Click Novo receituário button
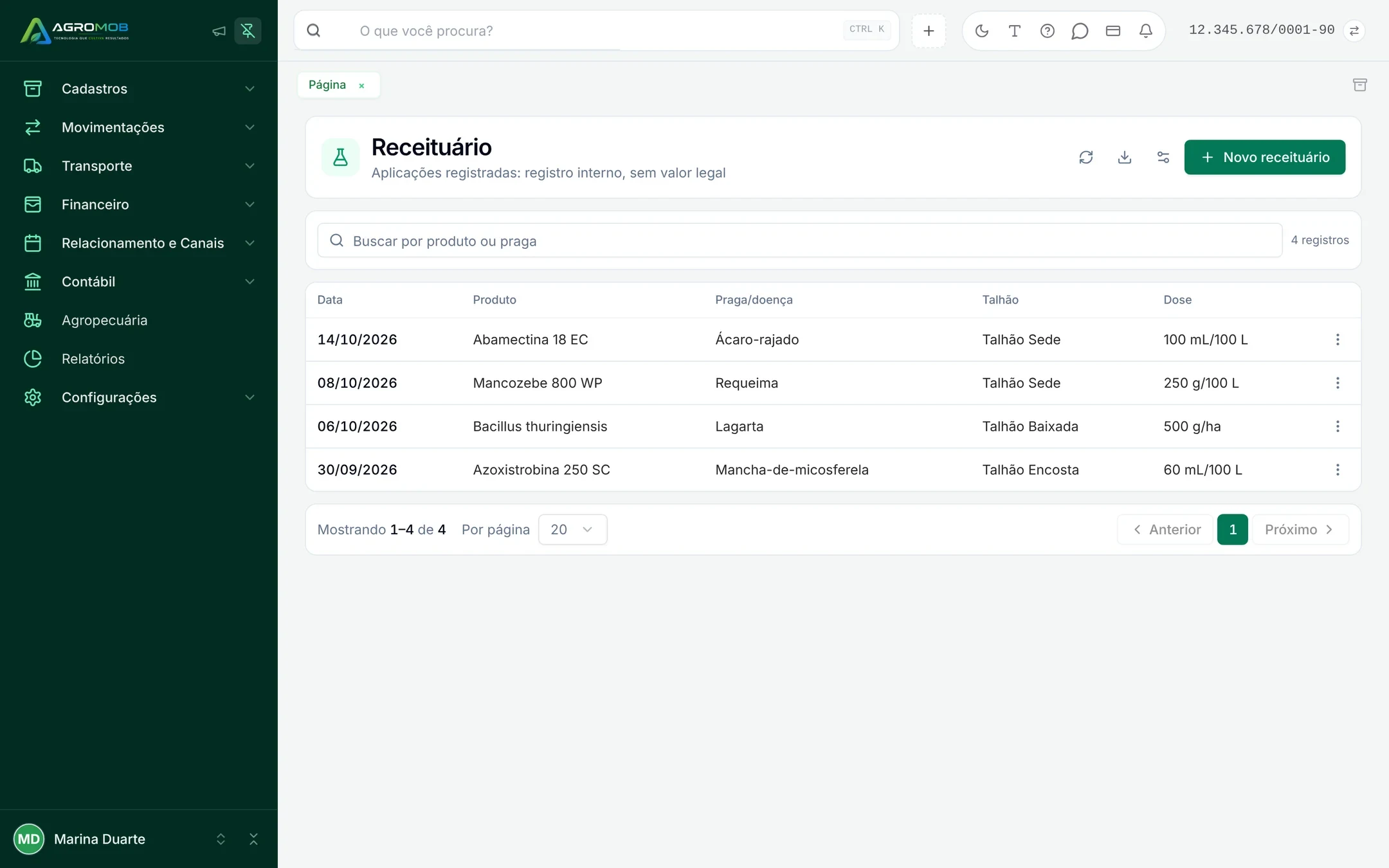 (1265, 158)
